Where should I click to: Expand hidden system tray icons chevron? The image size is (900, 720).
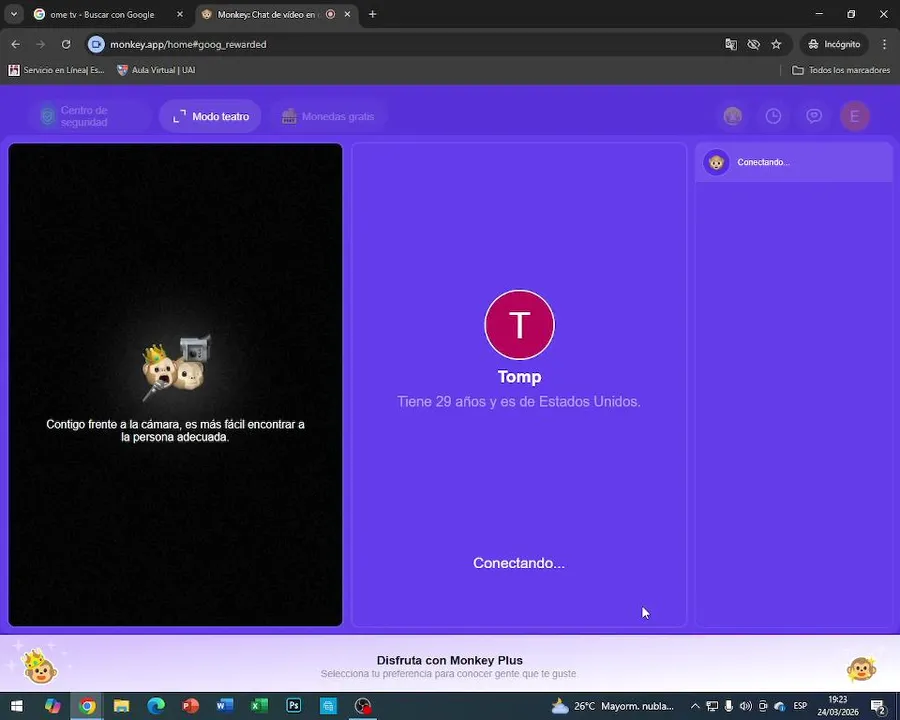click(x=695, y=706)
